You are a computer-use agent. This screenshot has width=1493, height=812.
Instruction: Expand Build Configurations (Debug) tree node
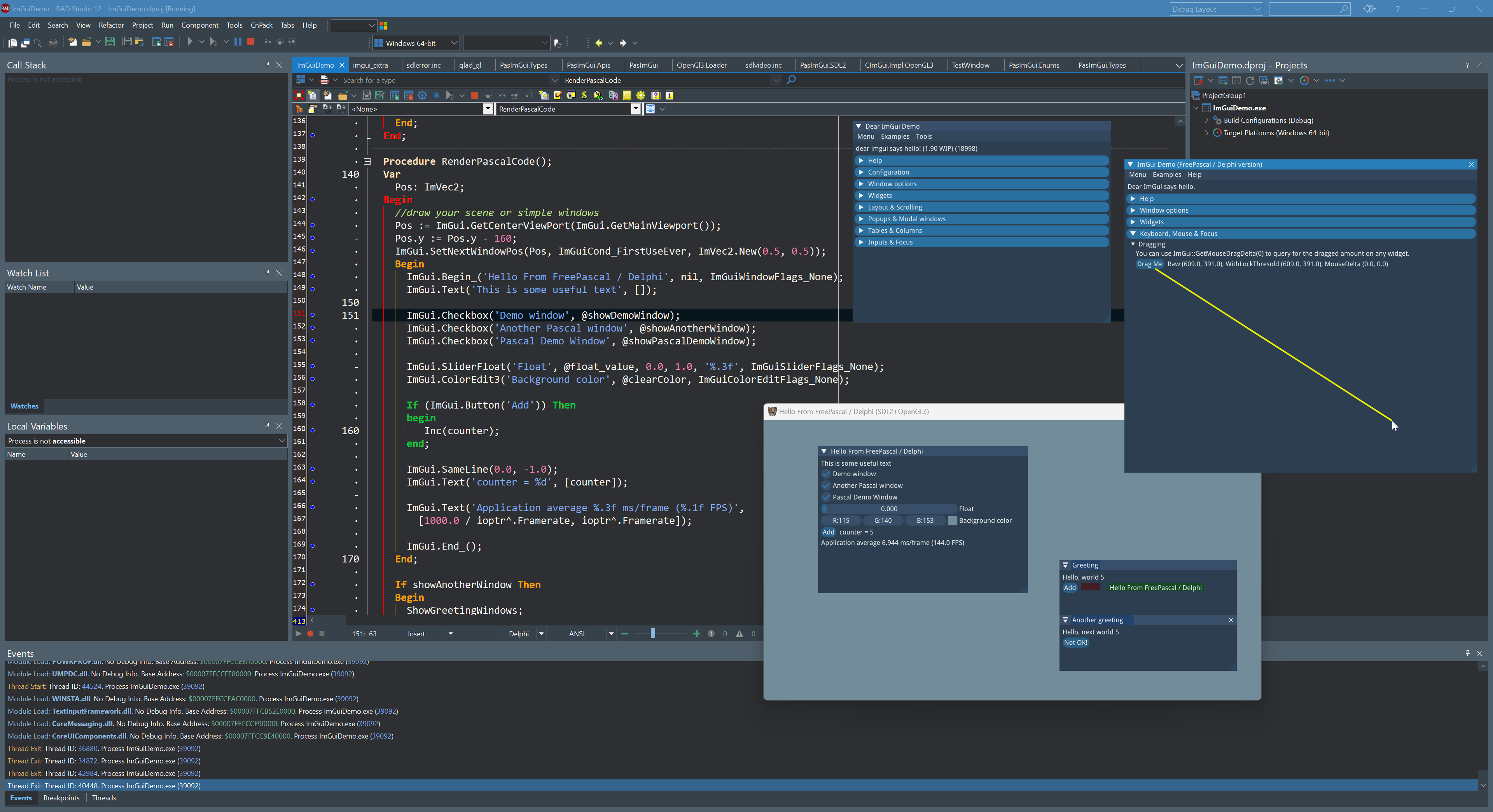coord(1207,120)
